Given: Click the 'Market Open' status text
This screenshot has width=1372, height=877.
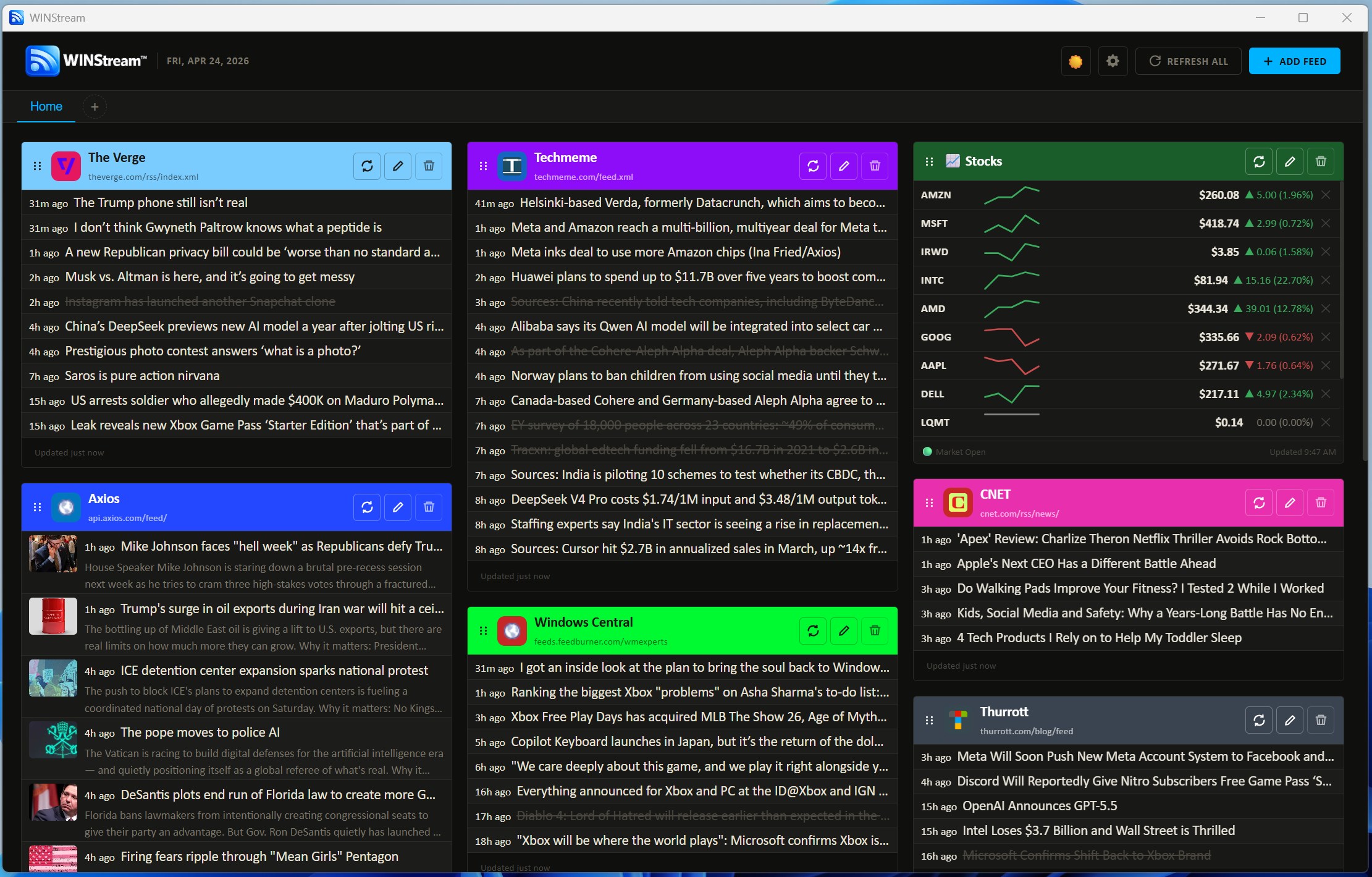Looking at the screenshot, I should pyautogui.click(x=960, y=452).
